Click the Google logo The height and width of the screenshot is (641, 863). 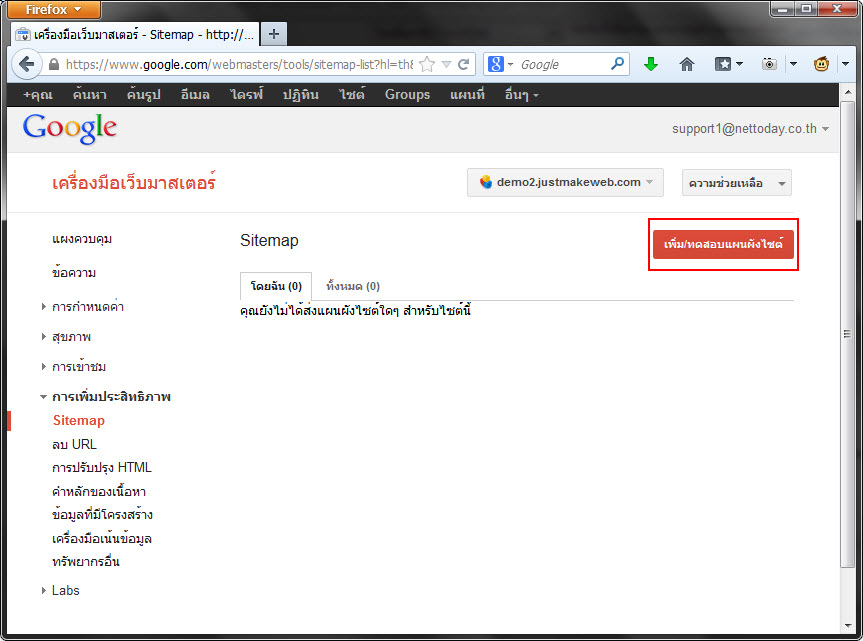point(69,129)
